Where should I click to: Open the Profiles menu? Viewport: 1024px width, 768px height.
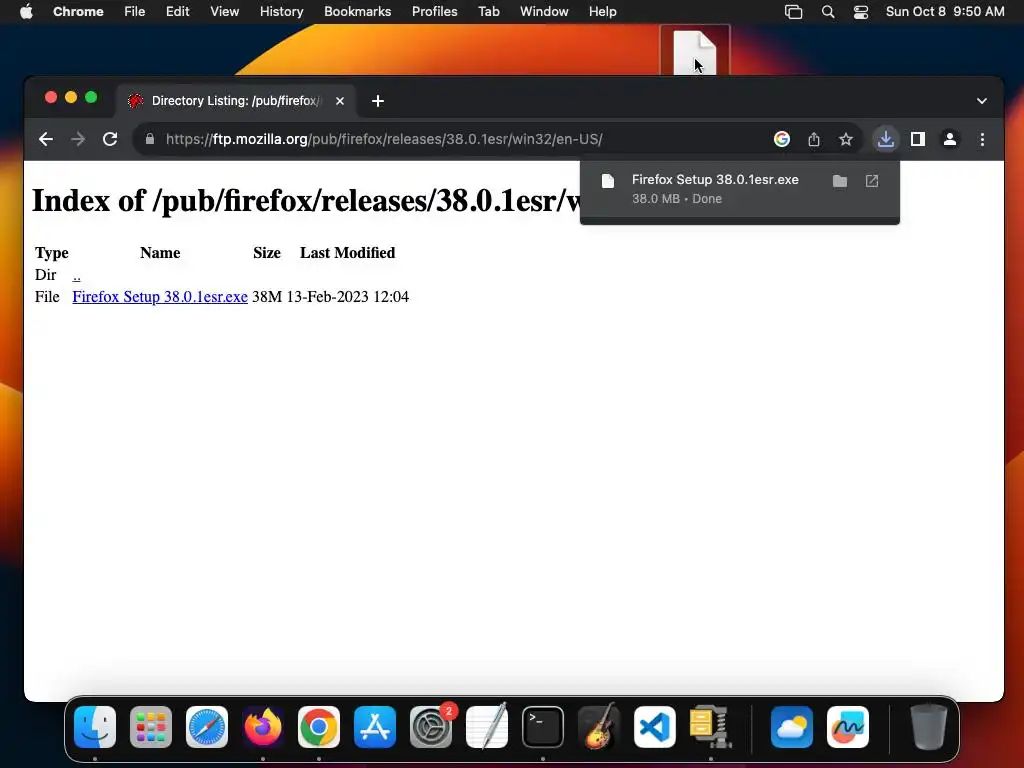pos(434,12)
